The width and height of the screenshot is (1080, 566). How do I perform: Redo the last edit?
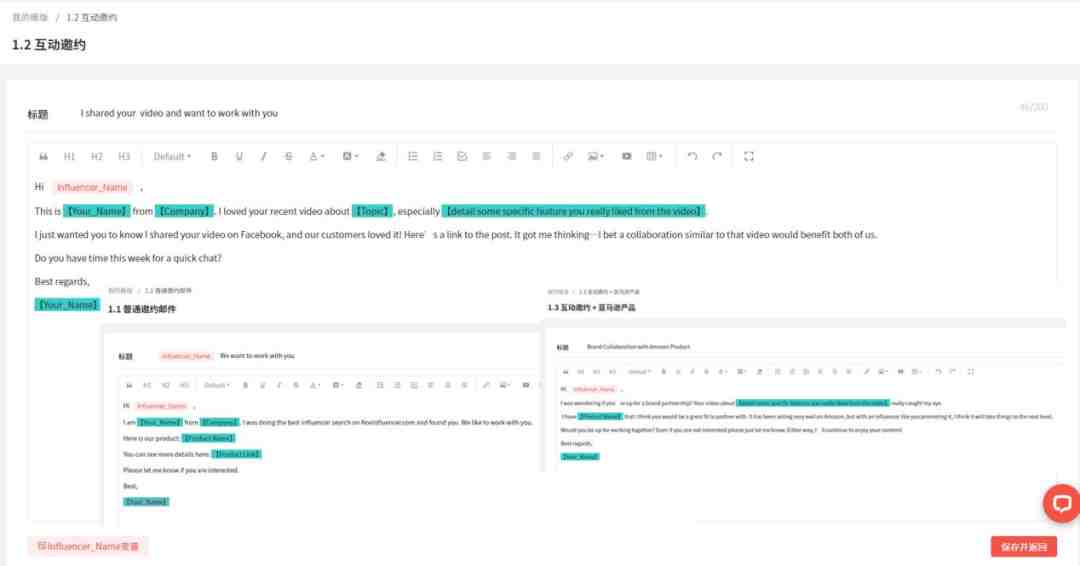(x=717, y=157)
